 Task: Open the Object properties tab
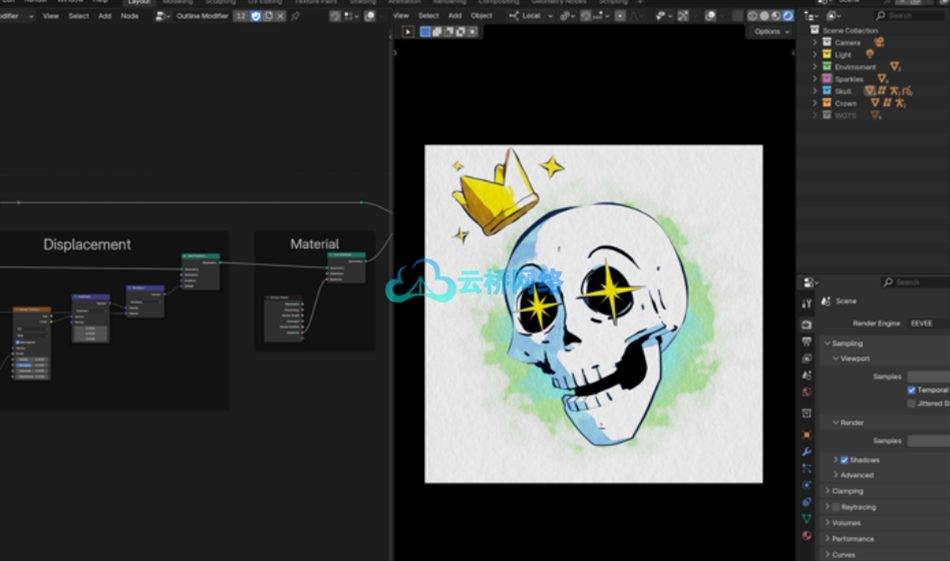click(806, 435)
